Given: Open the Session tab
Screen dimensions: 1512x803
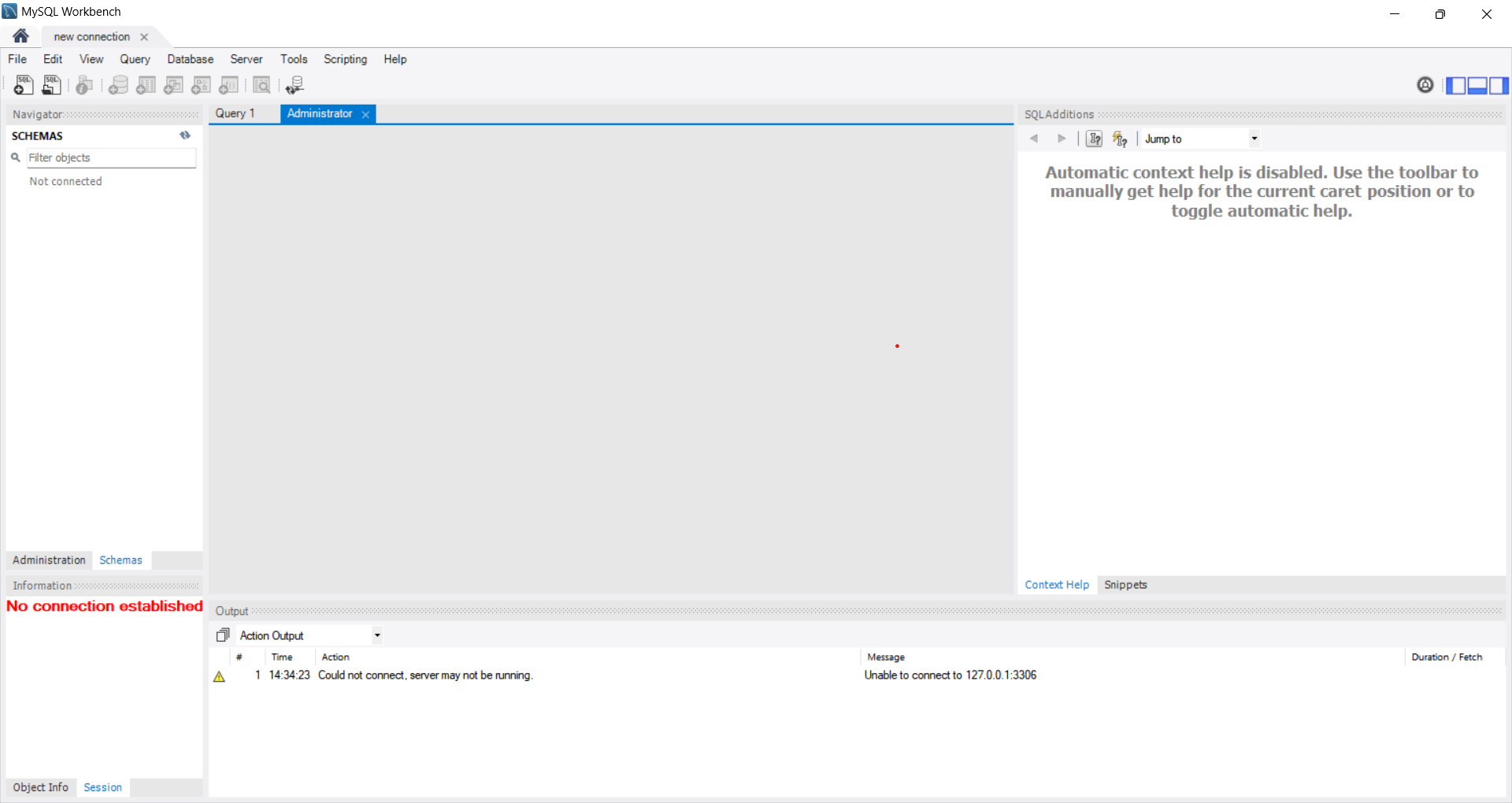Looking at the screenshot, I should point(102,787).
